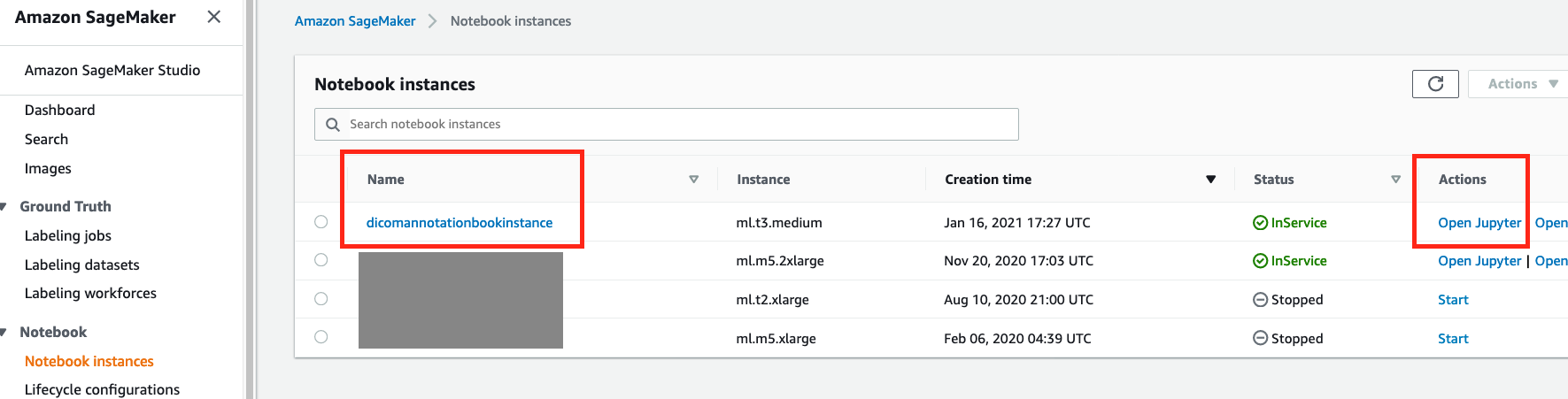Open Amazon SageMaker Studio
Viewport: 1568px width, 399px height.
[112, 70]
